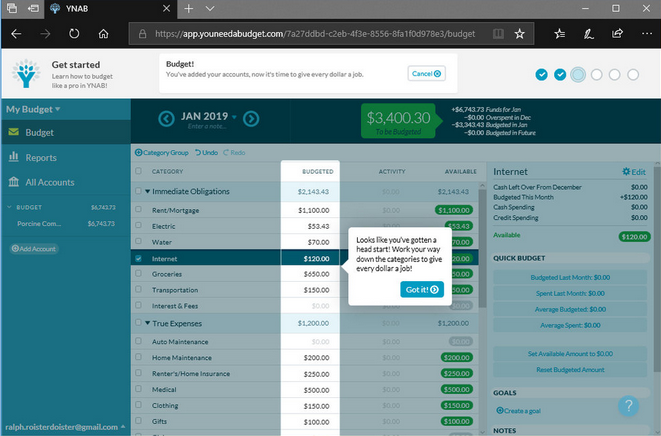This screenshot has width=661, height=436.
Task: Open the help question mark bubble
Action: tap(629, 406)
